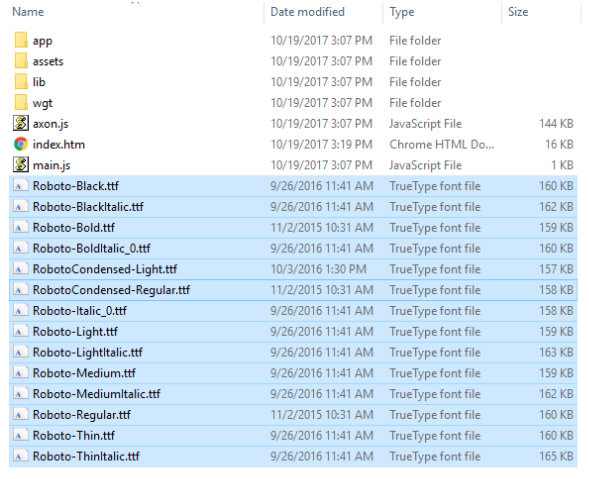589x479 pixels.
Task: Select the Roboto-Regular.ttf file name
Action: pos(82,415)
